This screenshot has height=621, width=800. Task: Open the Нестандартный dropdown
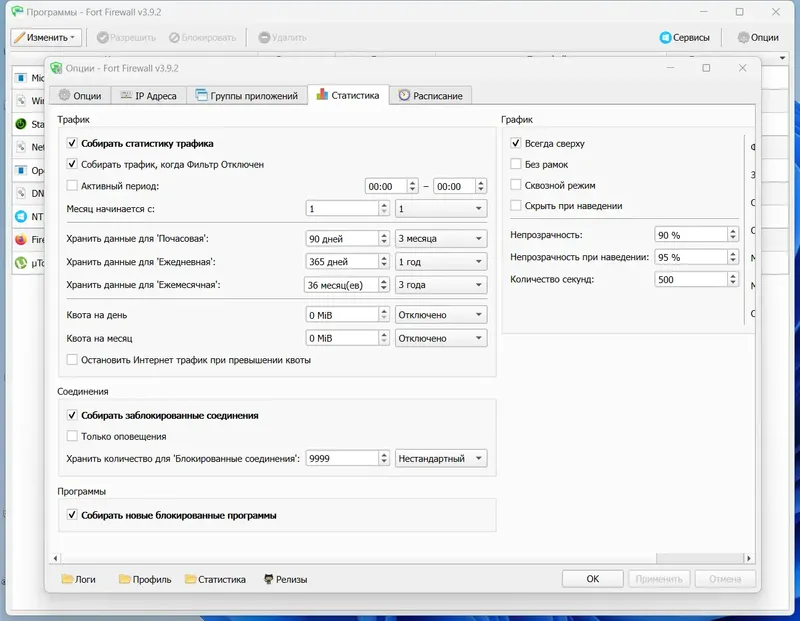[441, 458]
